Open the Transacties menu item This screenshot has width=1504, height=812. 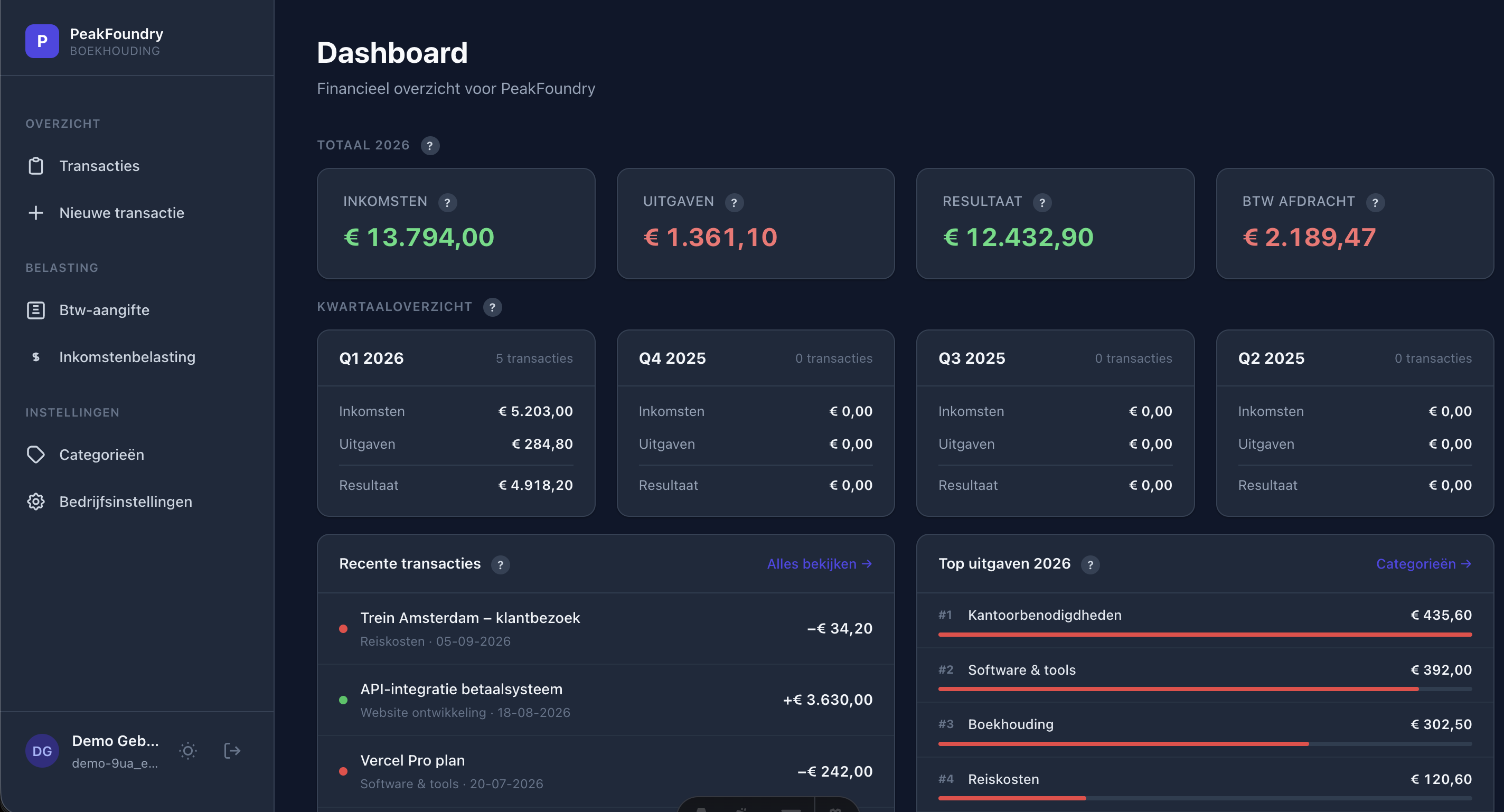point(137,166)
